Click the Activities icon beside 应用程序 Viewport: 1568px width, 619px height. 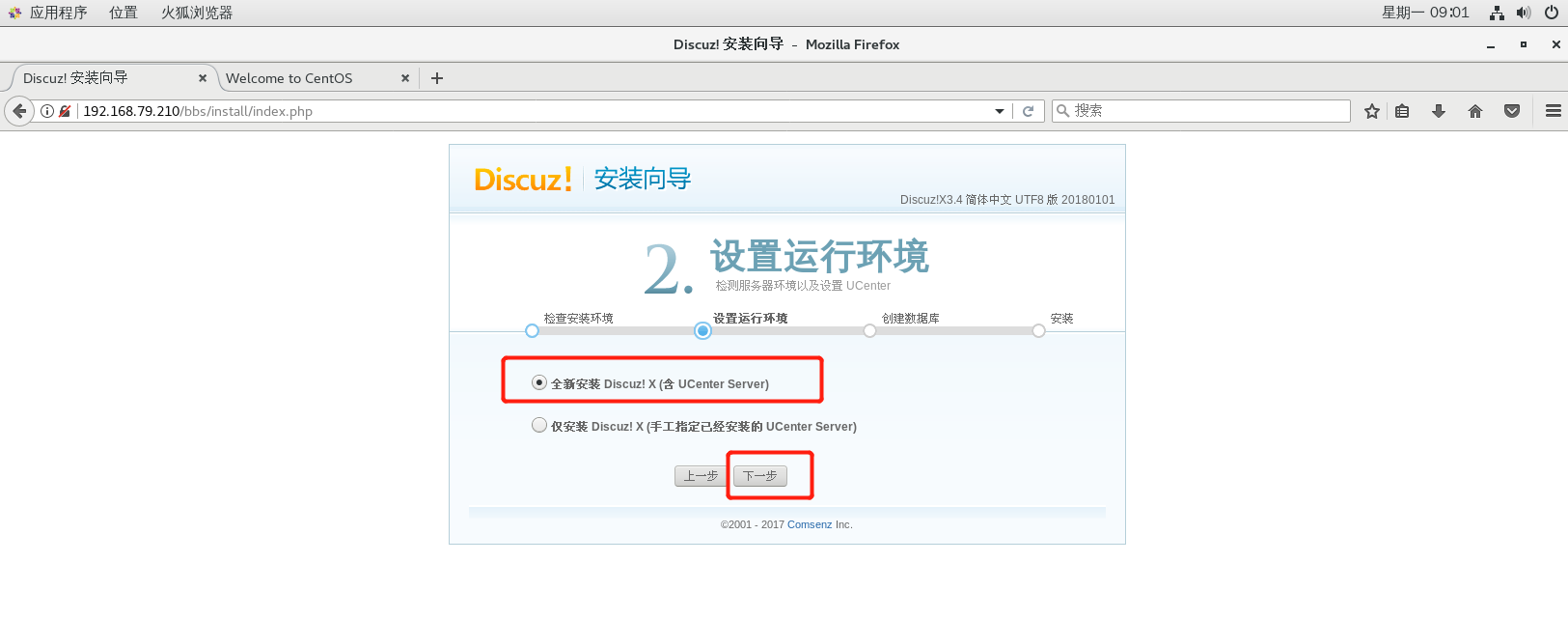point(14,13)
